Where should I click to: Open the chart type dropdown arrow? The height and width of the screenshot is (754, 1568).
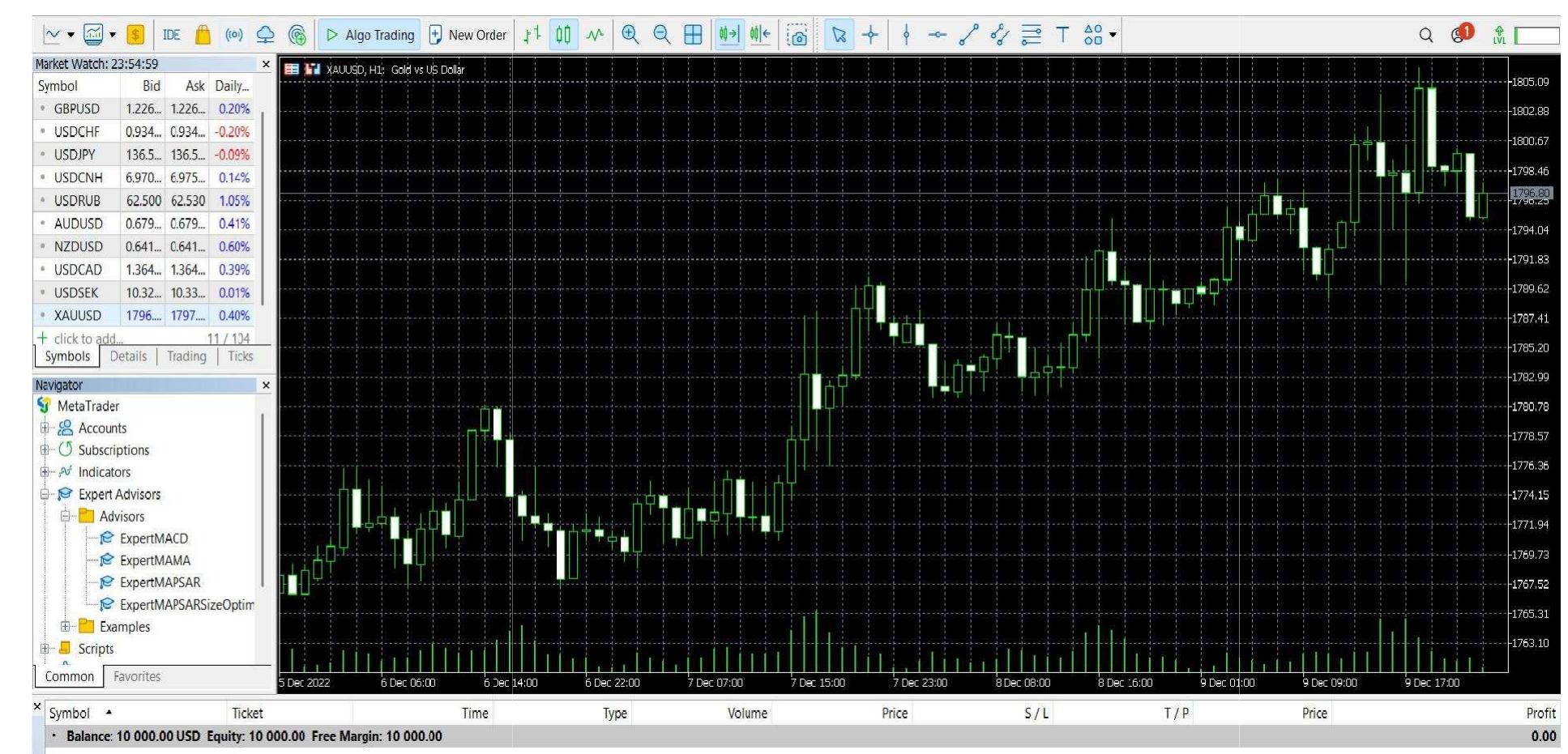[71, 35]
